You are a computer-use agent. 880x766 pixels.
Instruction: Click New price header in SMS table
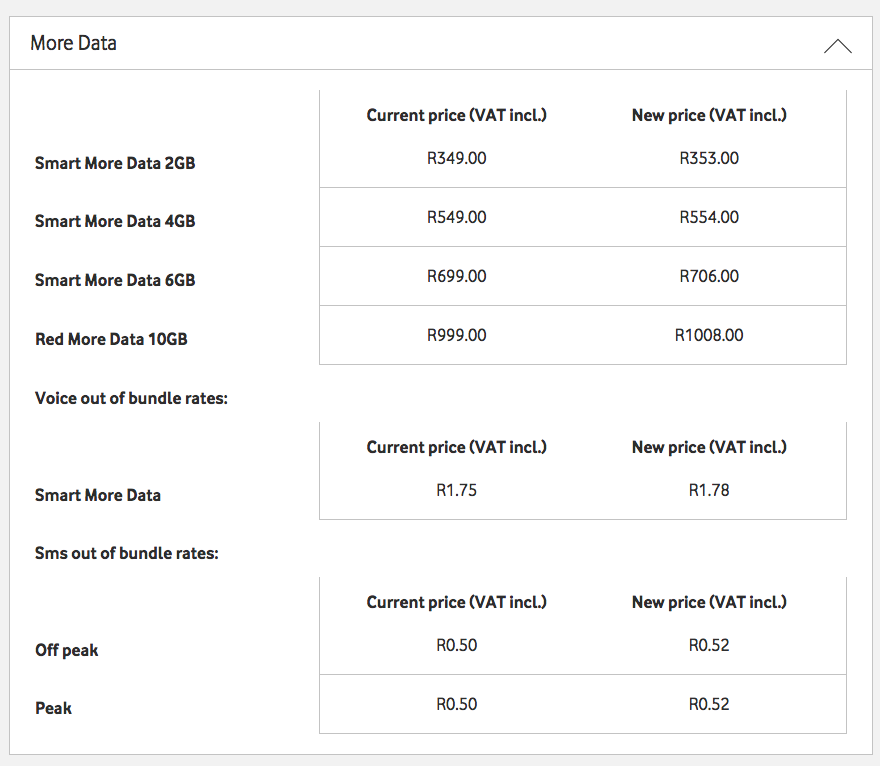pyautogui.click(x=709, y=602)
